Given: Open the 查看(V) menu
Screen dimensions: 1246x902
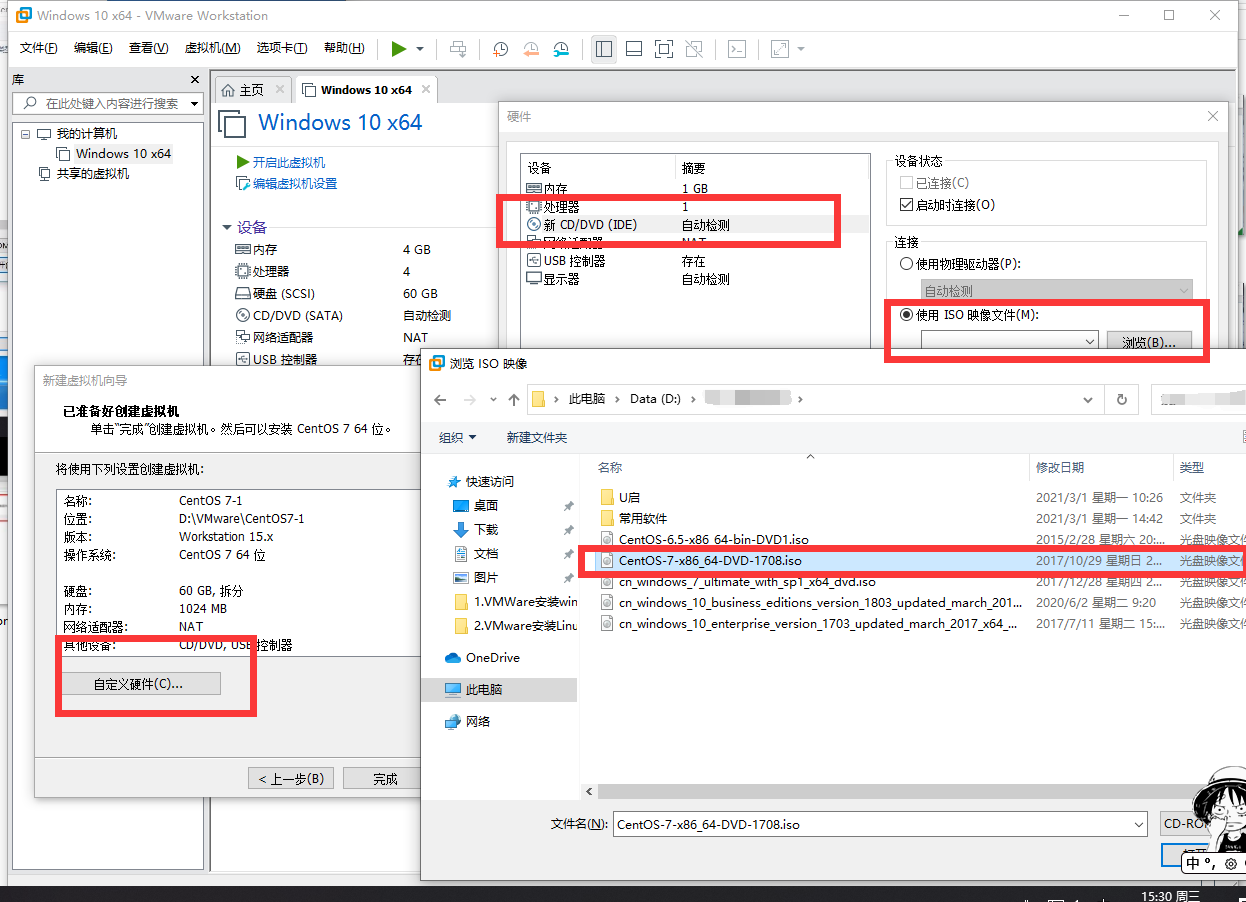Looking at the screenshot, I should point(148,48).
